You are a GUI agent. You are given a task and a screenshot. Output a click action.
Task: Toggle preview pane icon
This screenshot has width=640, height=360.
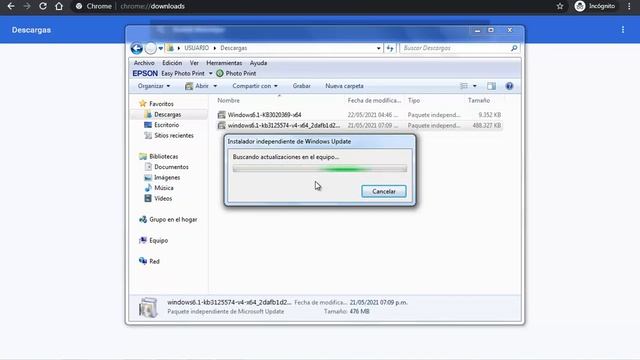tap(491, 86)
